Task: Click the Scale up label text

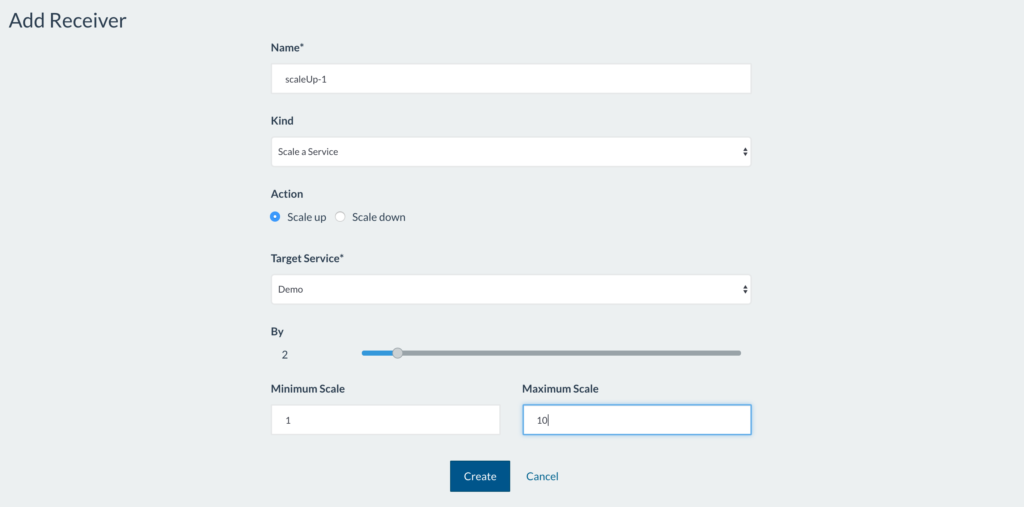Action: coord(306,217)
